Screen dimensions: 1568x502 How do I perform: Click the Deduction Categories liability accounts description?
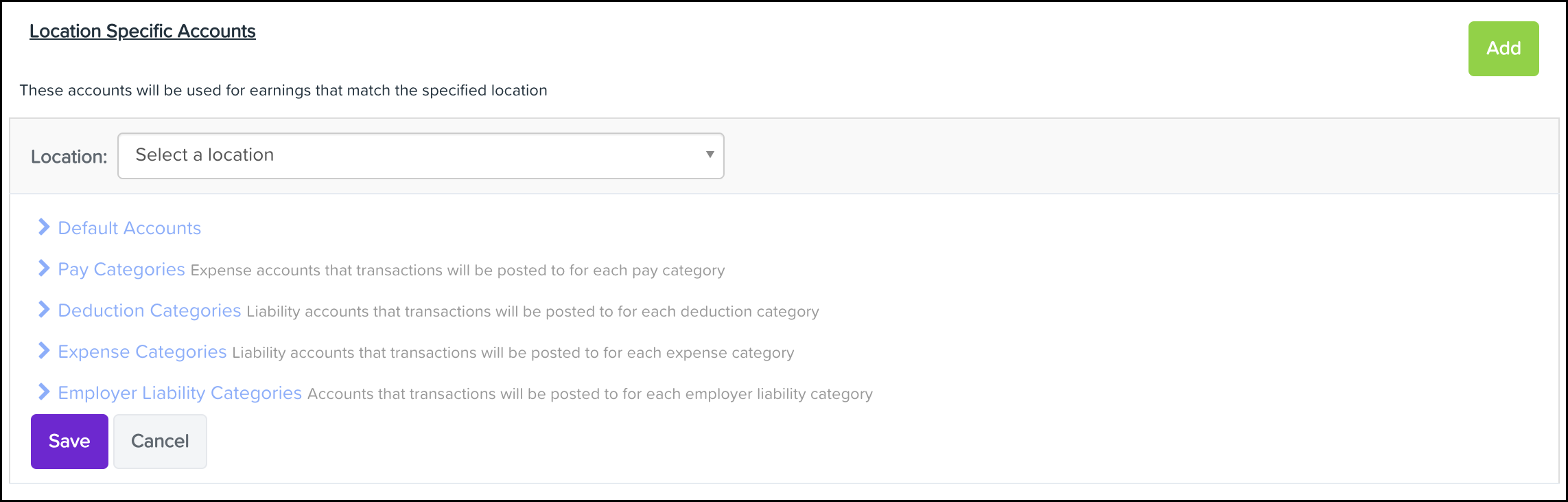point(533,312)
